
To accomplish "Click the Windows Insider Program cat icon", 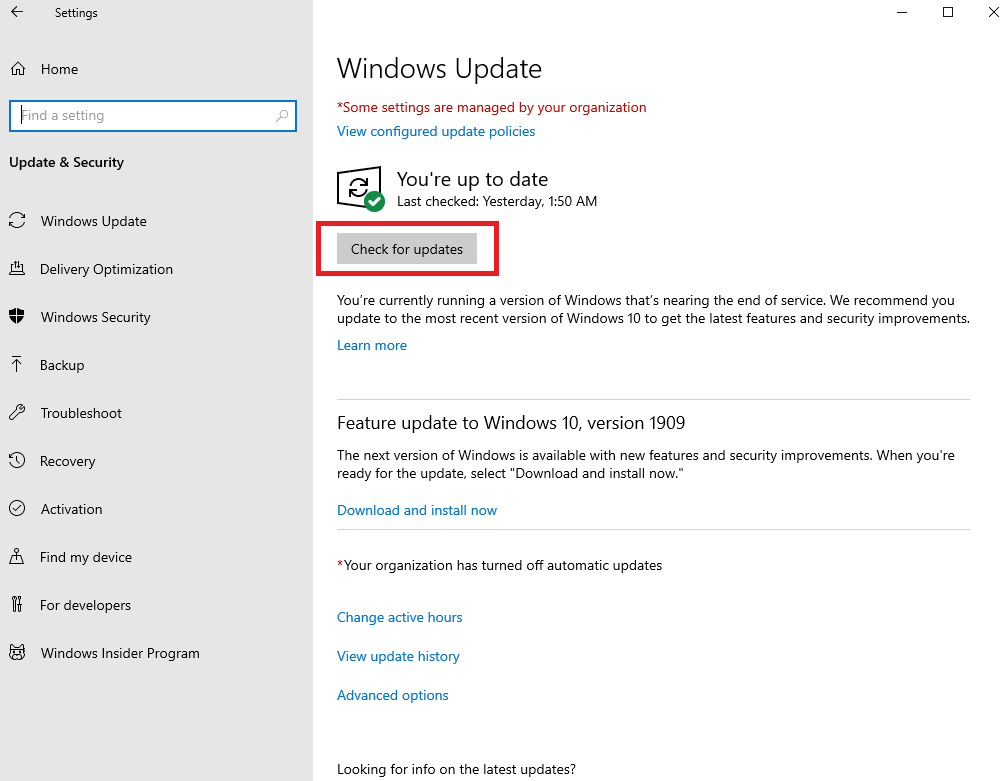I will point(17,652).
